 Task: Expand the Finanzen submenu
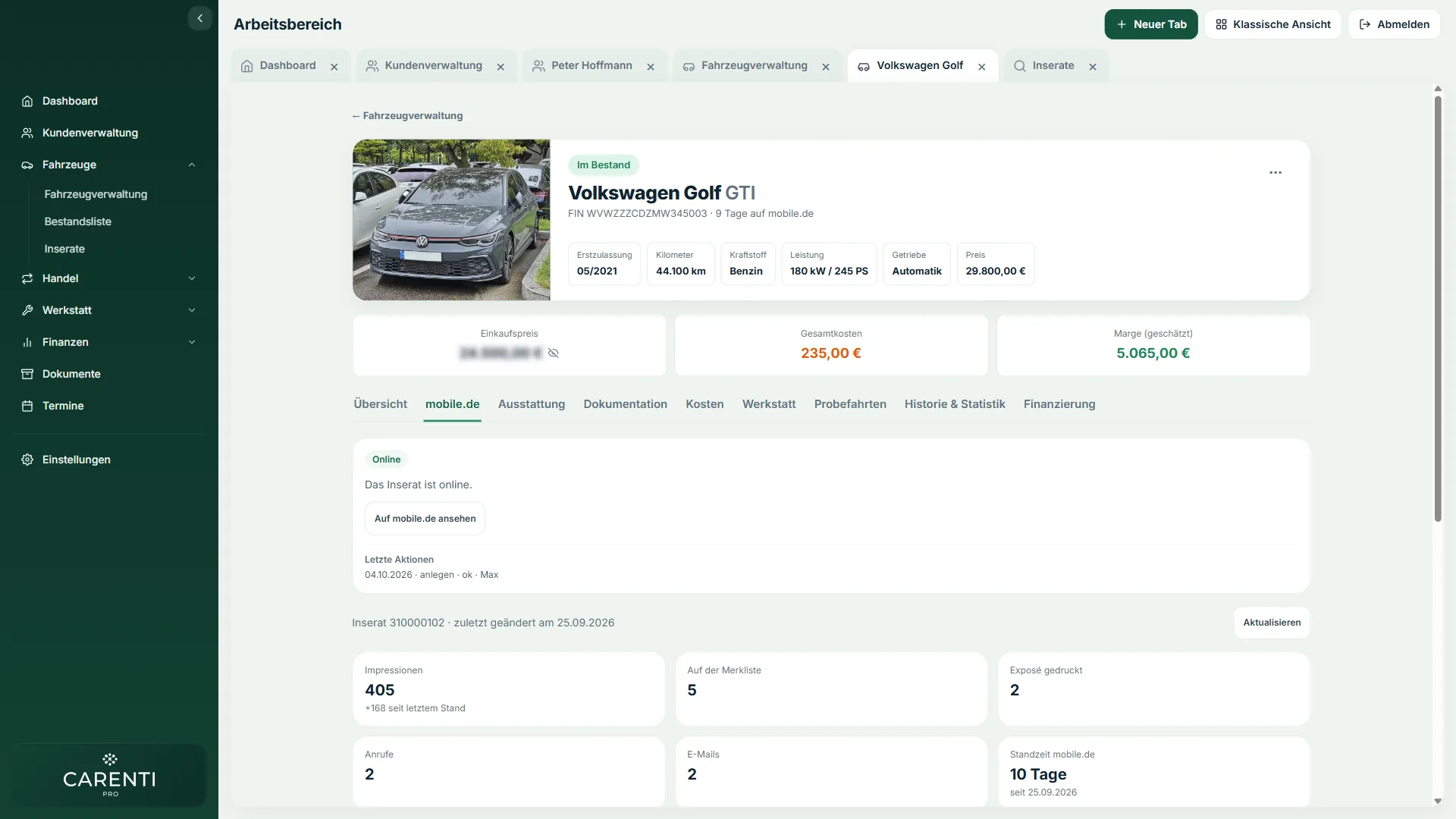click(192, 342)
